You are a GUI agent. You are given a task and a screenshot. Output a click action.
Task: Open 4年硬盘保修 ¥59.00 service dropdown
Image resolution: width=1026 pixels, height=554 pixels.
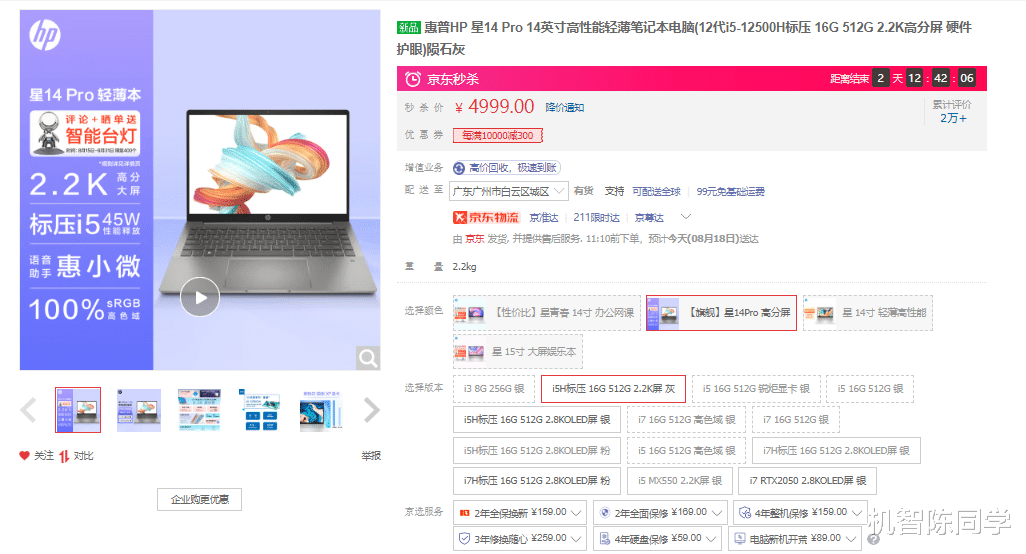658,539
